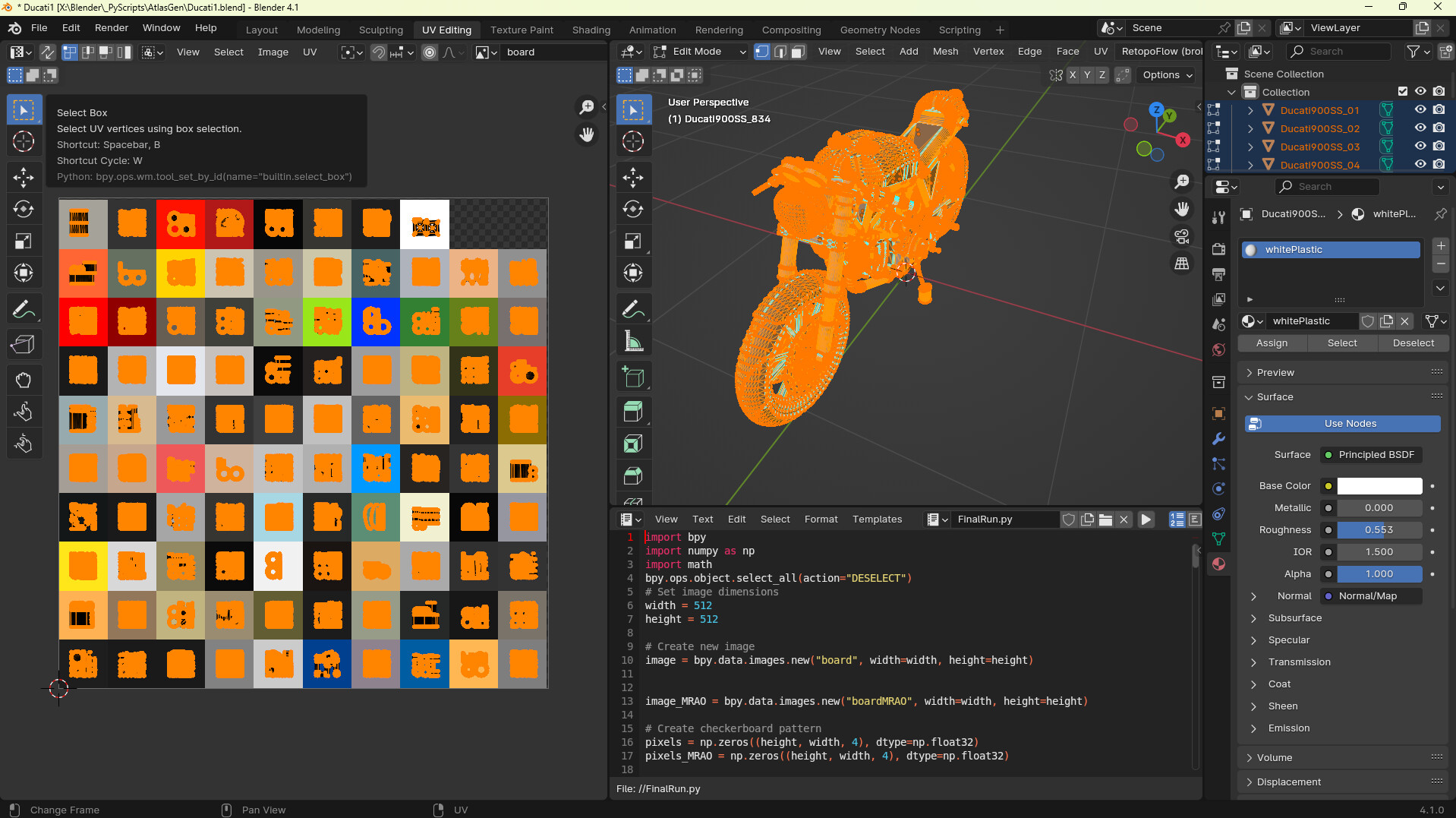This screenshot has height=818, width=1456.
Task: Open the Templates menu in the text editor
Action: [877, 520]
